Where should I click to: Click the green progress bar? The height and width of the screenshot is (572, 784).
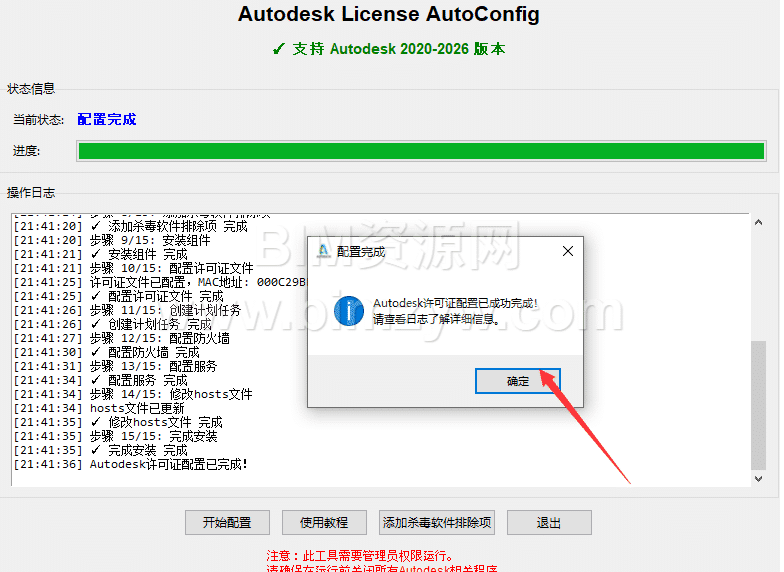[421, 151]
